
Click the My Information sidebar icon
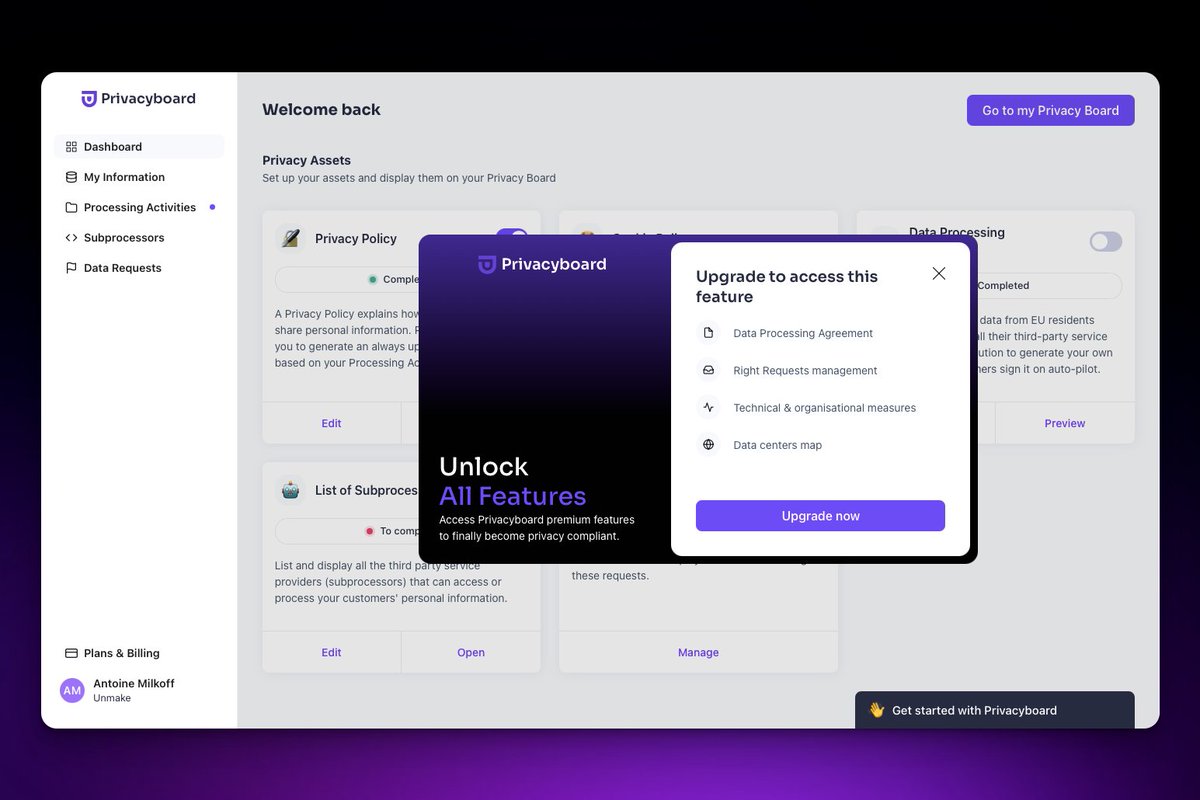pos(71,177)
